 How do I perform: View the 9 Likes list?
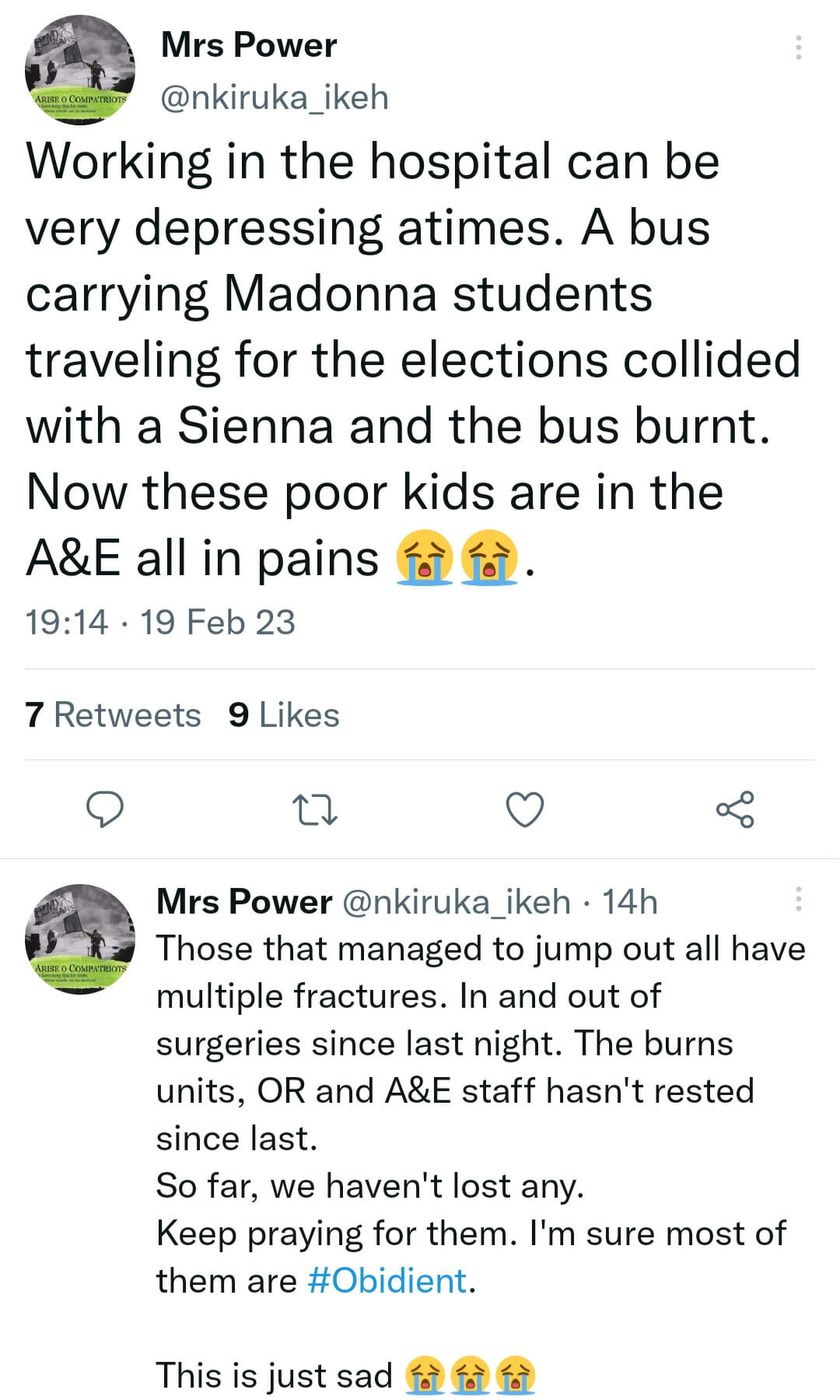(x=285, y=715)
